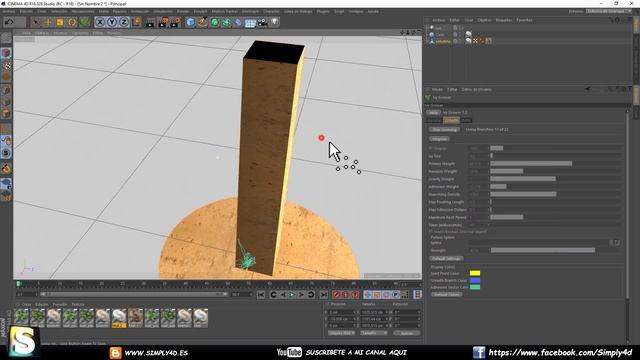Click the Default Settings button
The image size is (640, 360).
click(x=447, y=258)
